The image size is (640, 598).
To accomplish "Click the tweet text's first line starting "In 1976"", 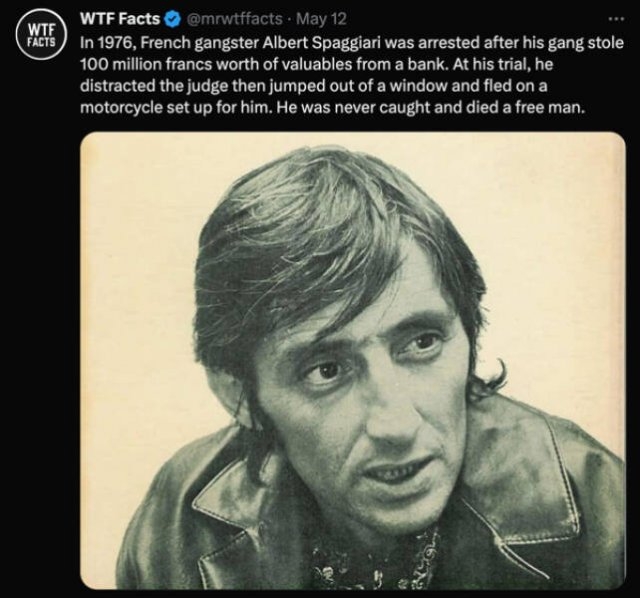I will (x=350, y=44).
